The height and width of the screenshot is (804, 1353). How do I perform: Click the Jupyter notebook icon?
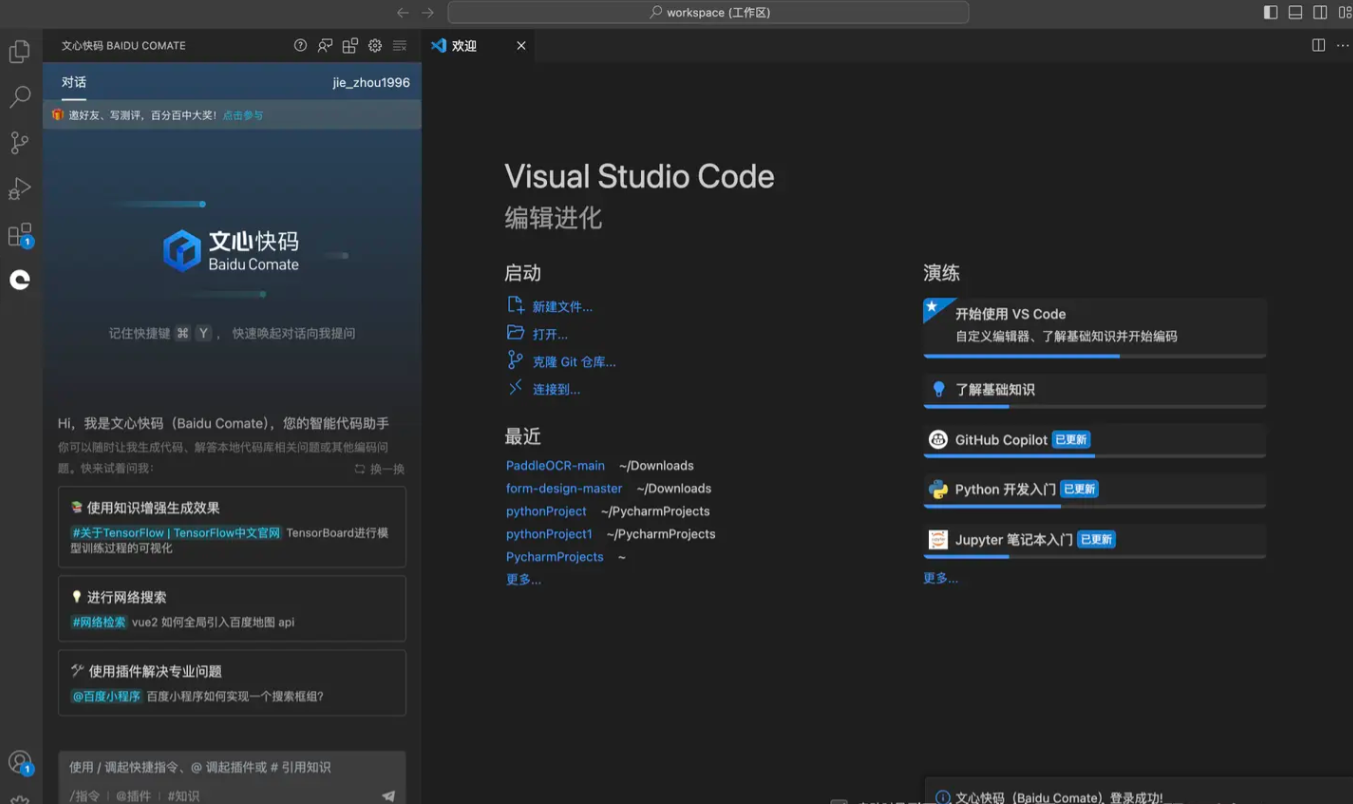pyautogui.click(x=938, y=539)
